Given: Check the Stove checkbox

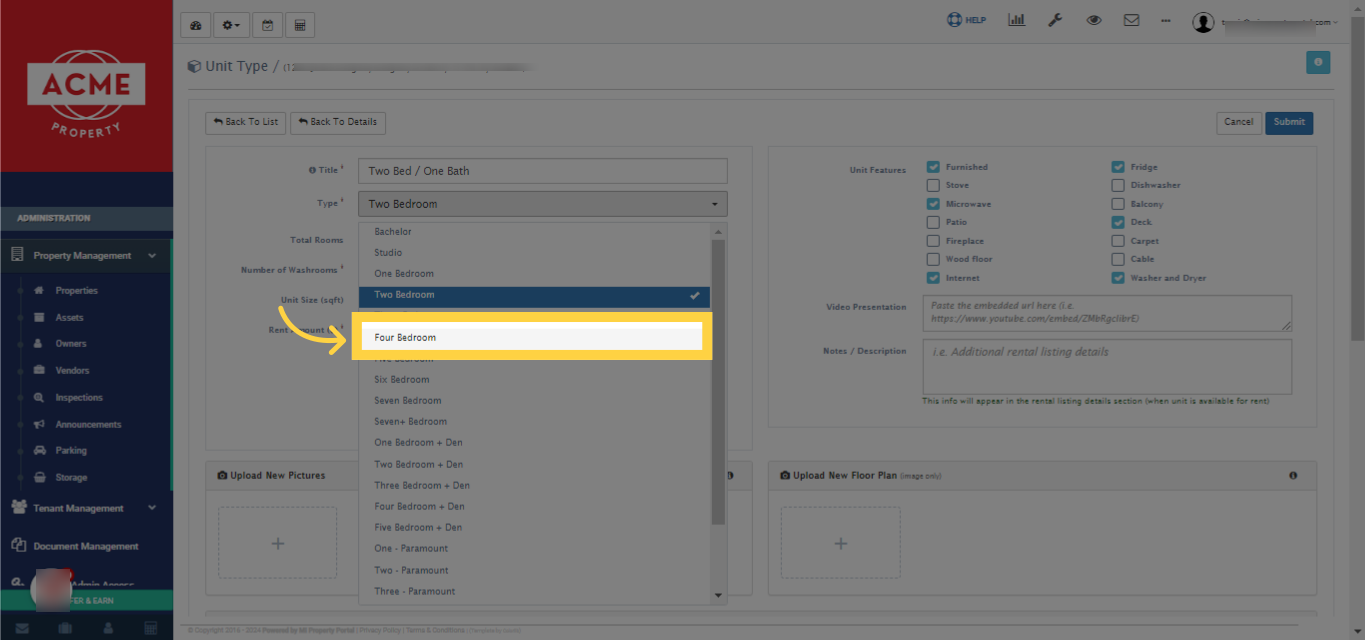Looking at the screenshot, I should click(x=933, y=185).
